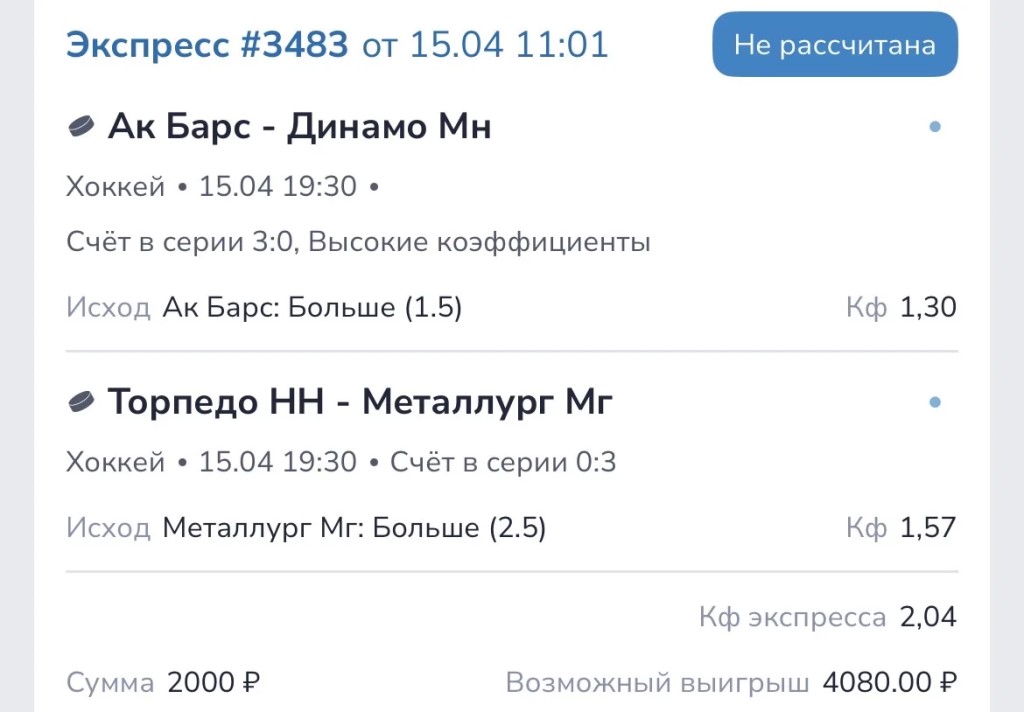Open the Торпедо НН - Металлург Мг match
This screenshot has width=1024, height=712.
point(360,402)
